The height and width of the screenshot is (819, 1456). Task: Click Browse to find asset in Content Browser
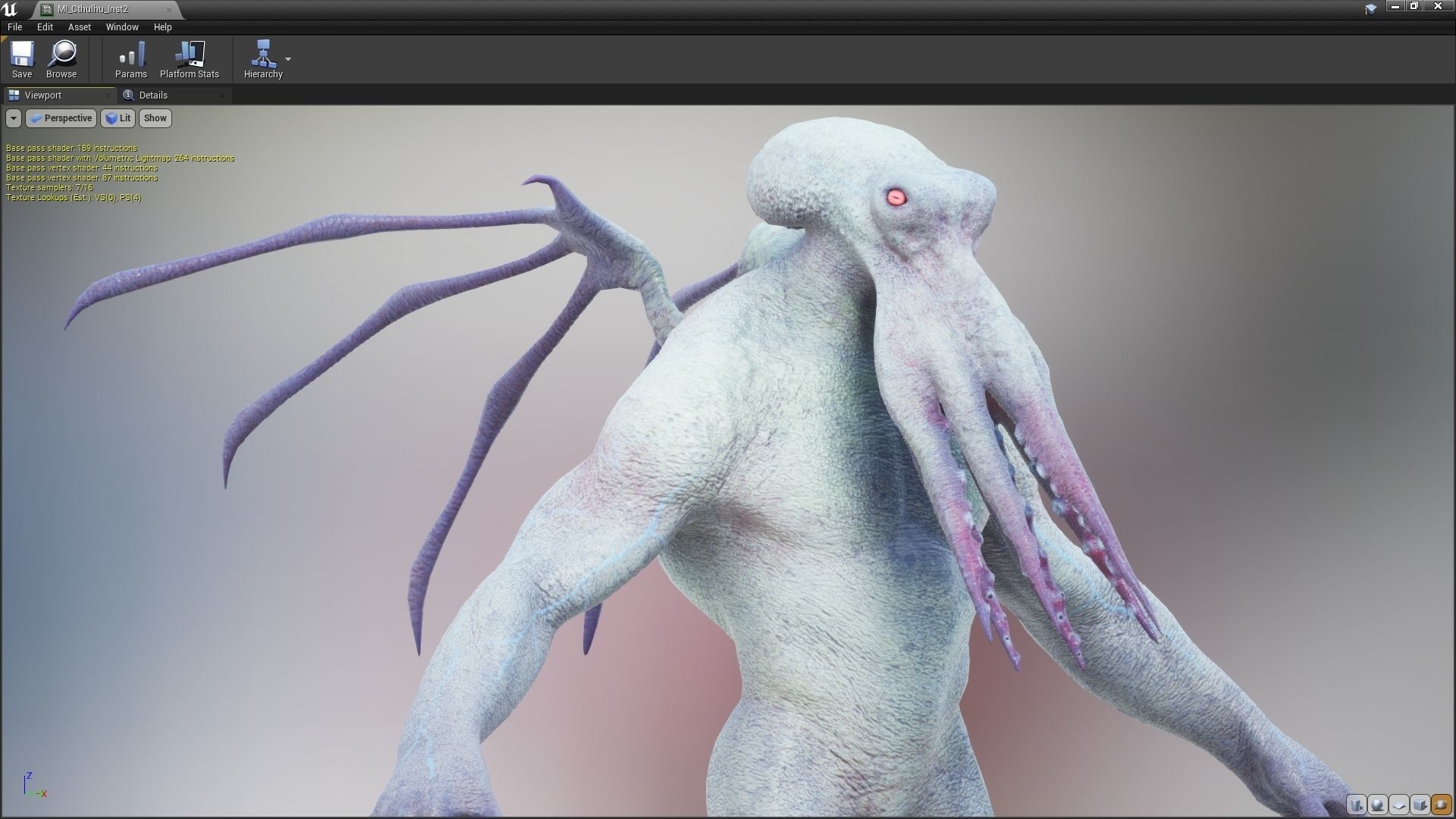[x=61, y=59]
